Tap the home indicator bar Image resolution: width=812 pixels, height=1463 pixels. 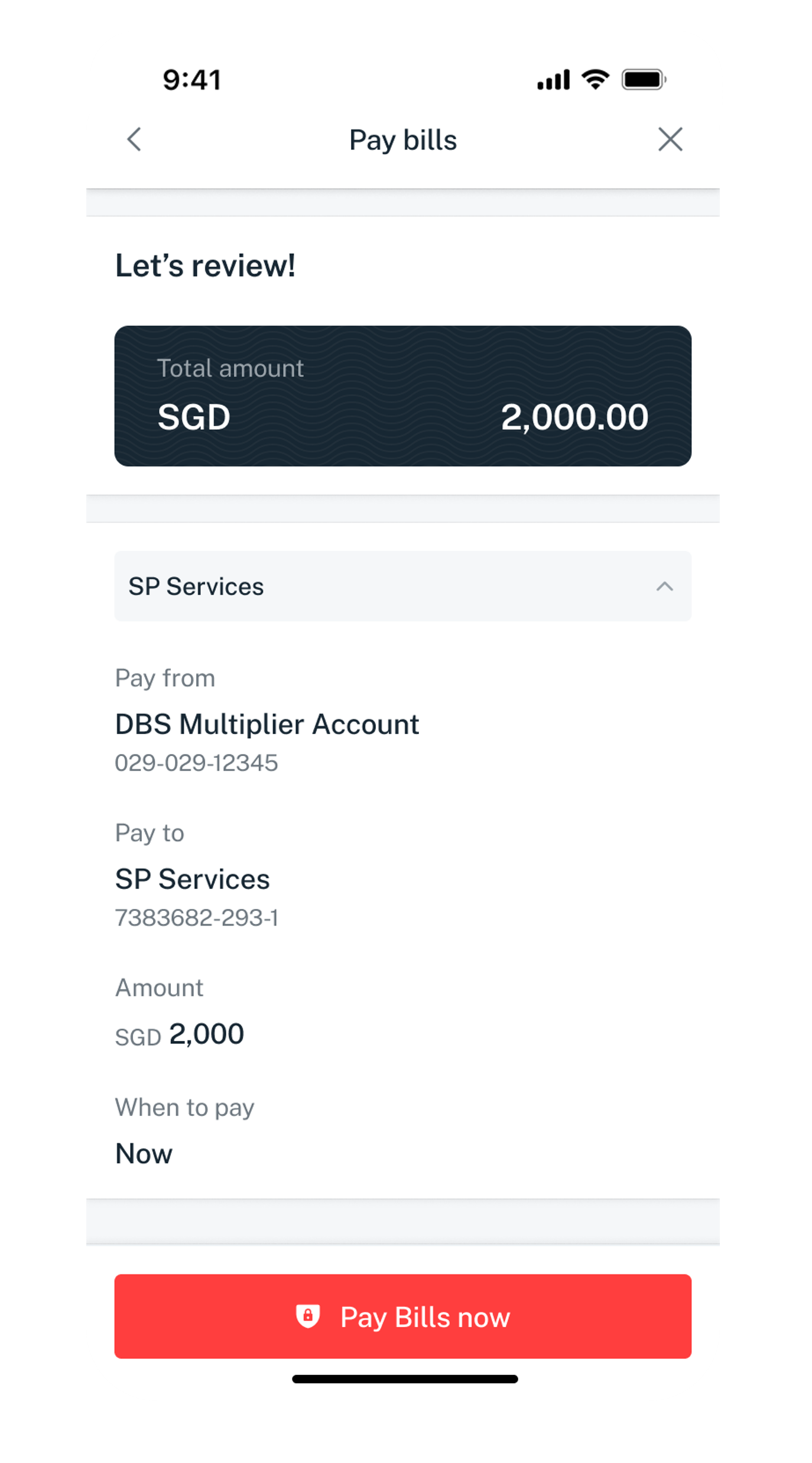coord(405,1379)
